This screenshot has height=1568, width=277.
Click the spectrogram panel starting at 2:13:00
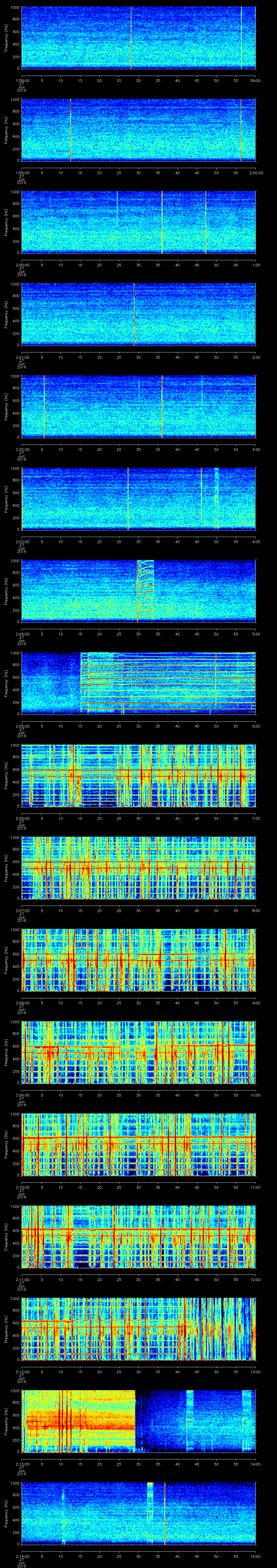click(x=139, y=1421)
